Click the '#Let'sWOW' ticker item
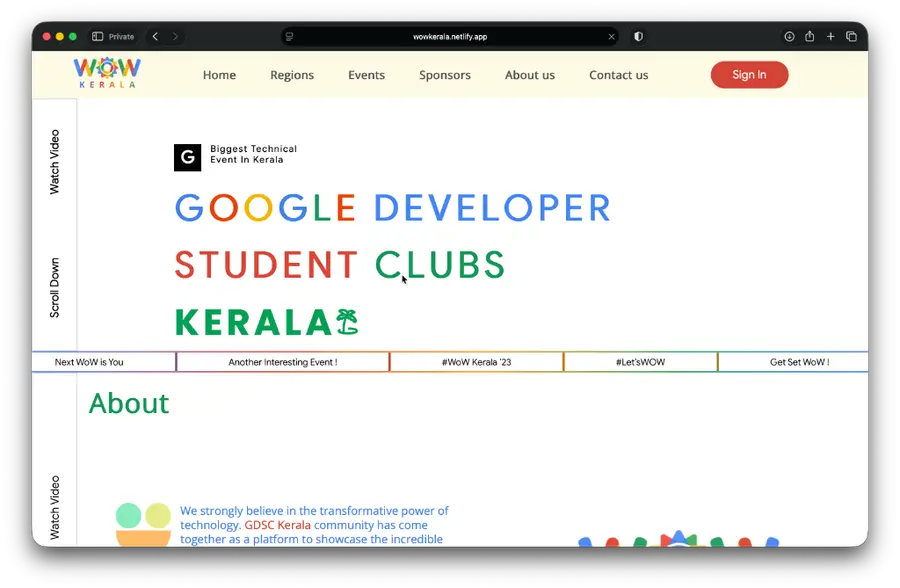The height and width of the screenshot is (588, 900). click(x=641, y=362)
